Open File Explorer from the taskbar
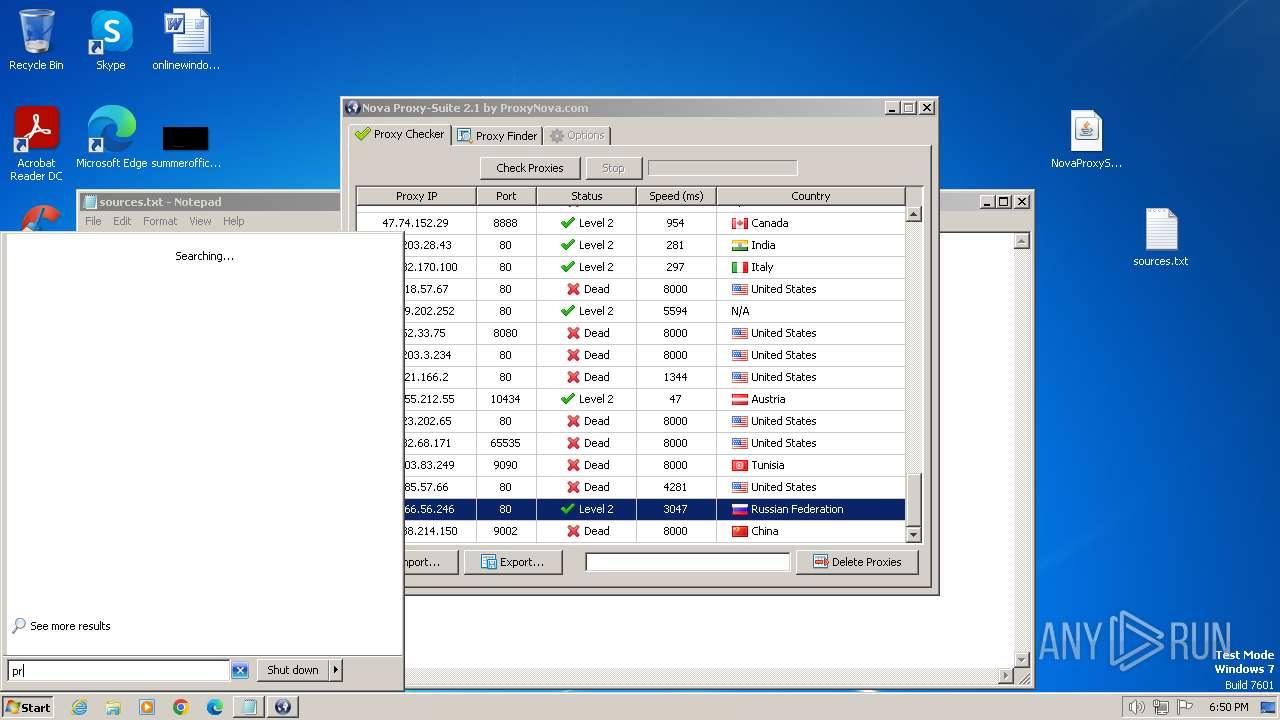1280x720 pixels. [113, 707]
